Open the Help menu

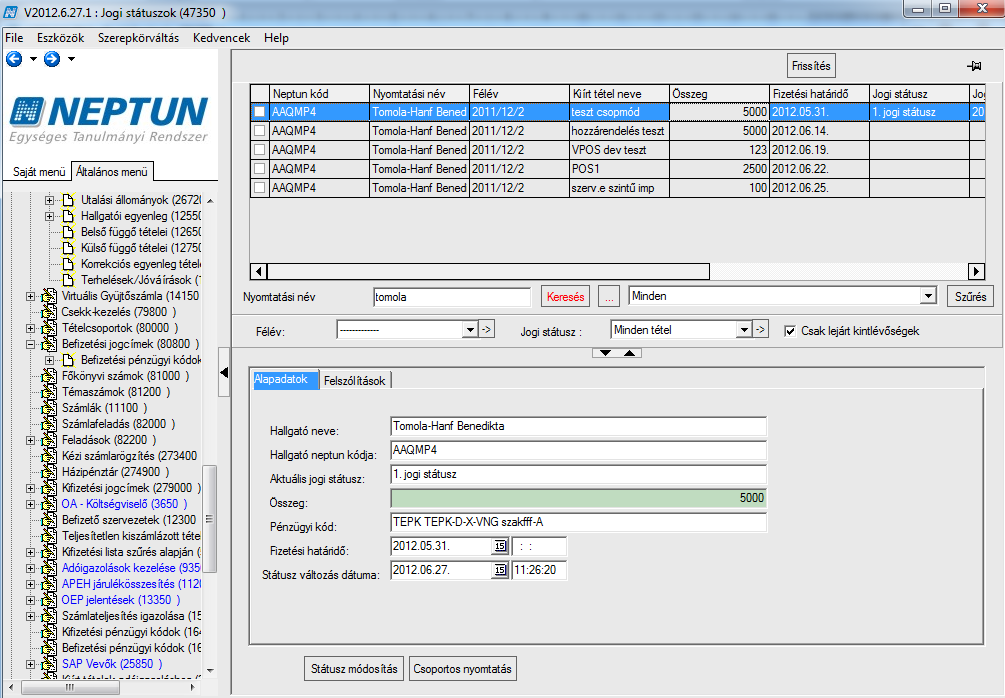click(276, 38)
